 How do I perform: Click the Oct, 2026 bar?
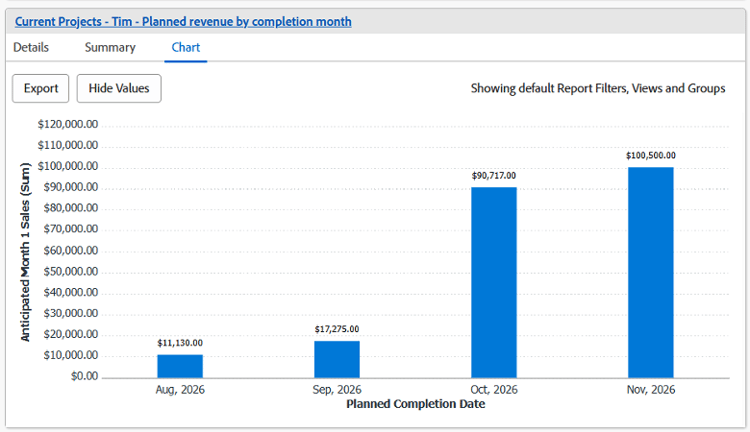pyautogui.click(x=494, y=282)
